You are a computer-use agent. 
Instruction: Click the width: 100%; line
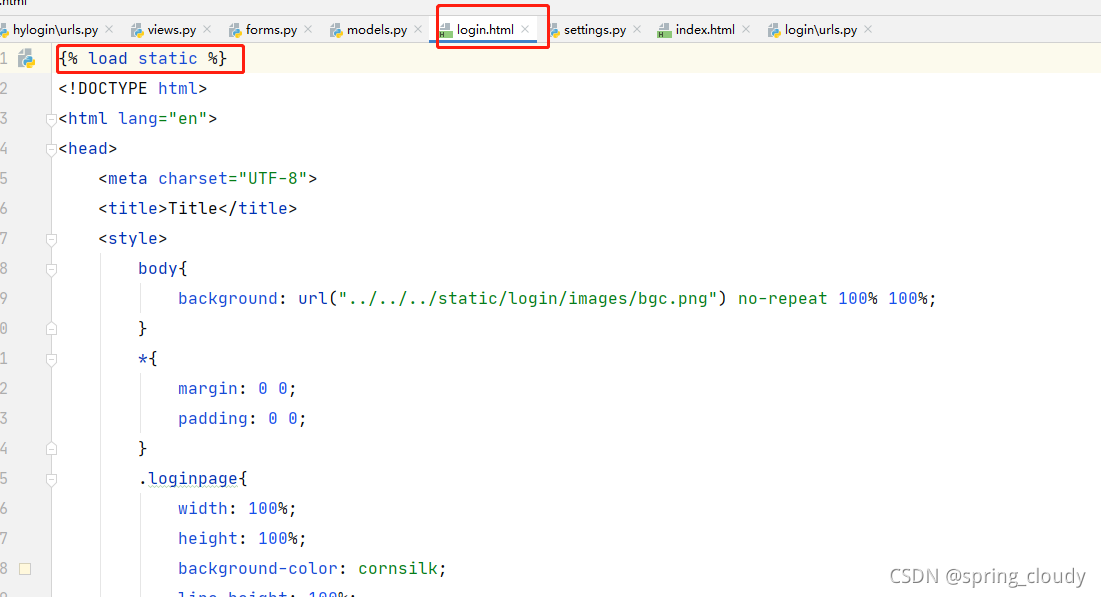[x=237, y=509]
